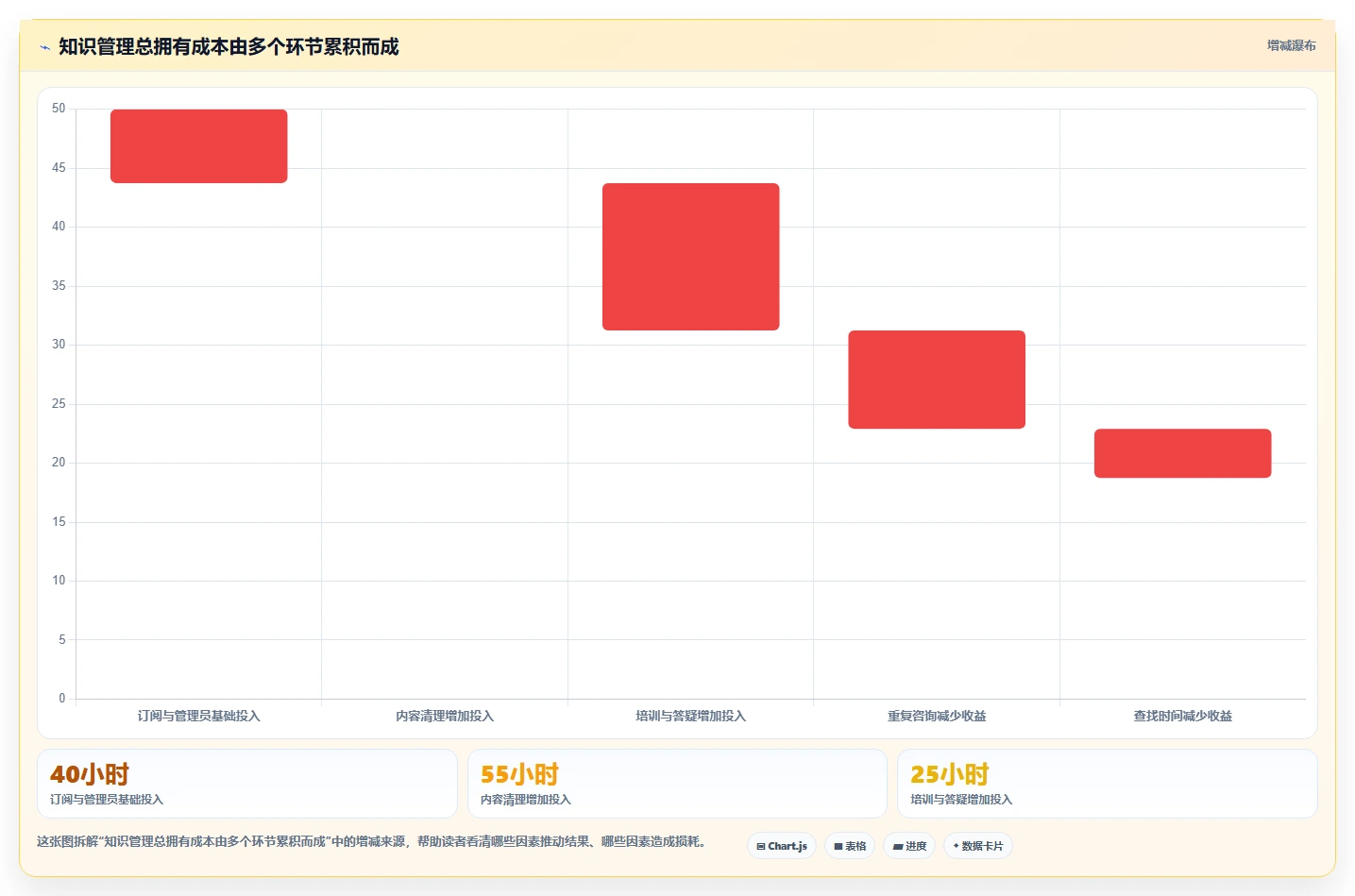Click the red bar for 查找时间减少收益
Screen dimensions: 1355x896
tap(1182, 453)
